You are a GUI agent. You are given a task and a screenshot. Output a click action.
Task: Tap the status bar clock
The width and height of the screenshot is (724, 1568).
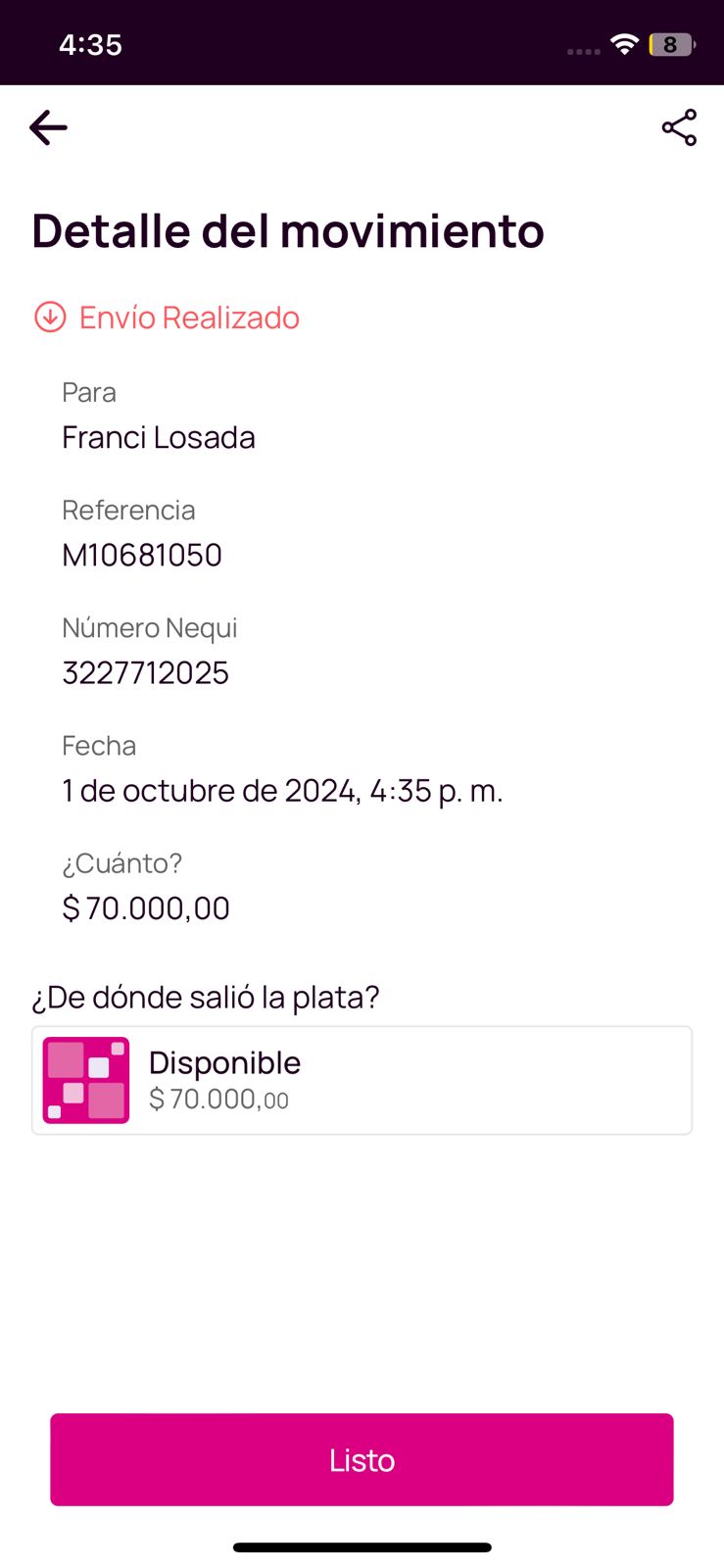90,44
